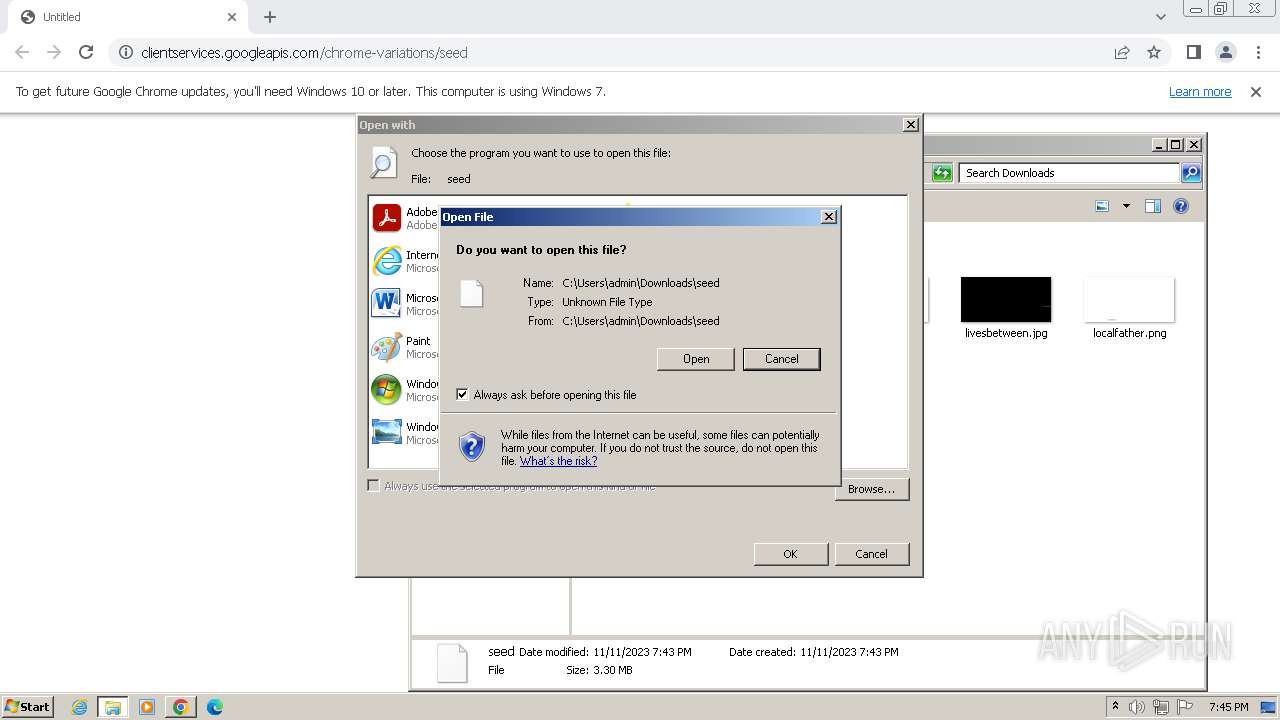Image resolution: width=1280 pixels, height=720 pixels.
Task: Open Microsoft Edge from taskbar
Action: tap(214, 707)
